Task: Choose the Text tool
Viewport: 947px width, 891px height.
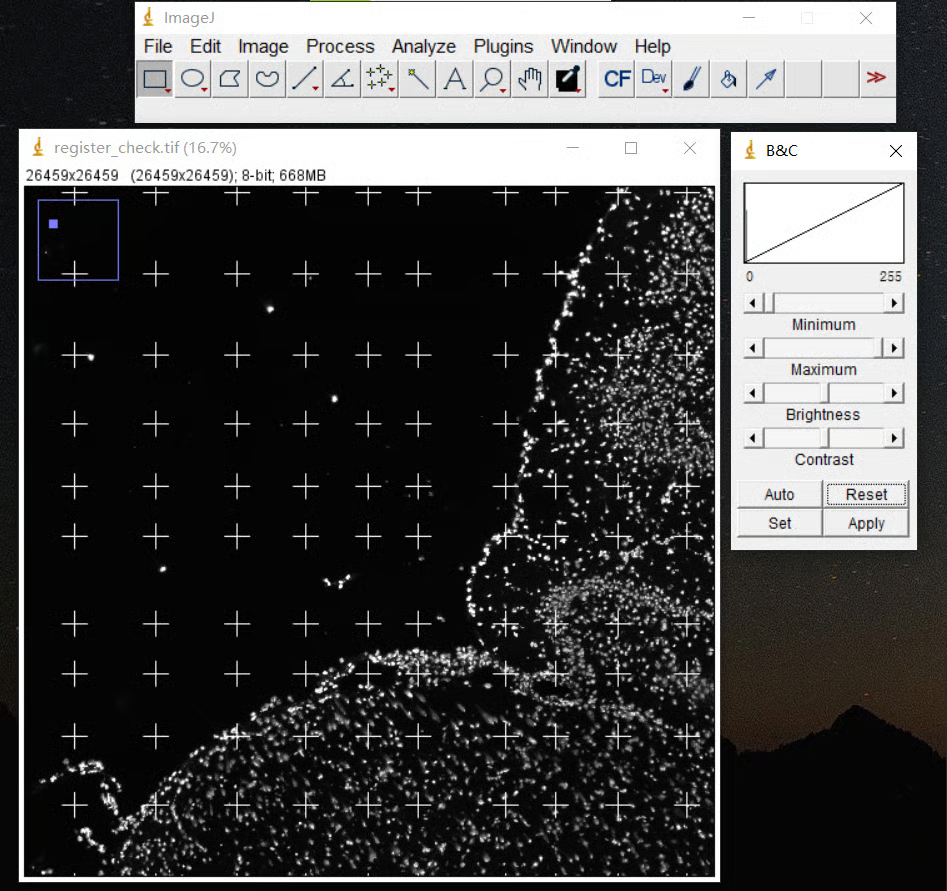Action: pyautogui.click(x=454, y=79)
